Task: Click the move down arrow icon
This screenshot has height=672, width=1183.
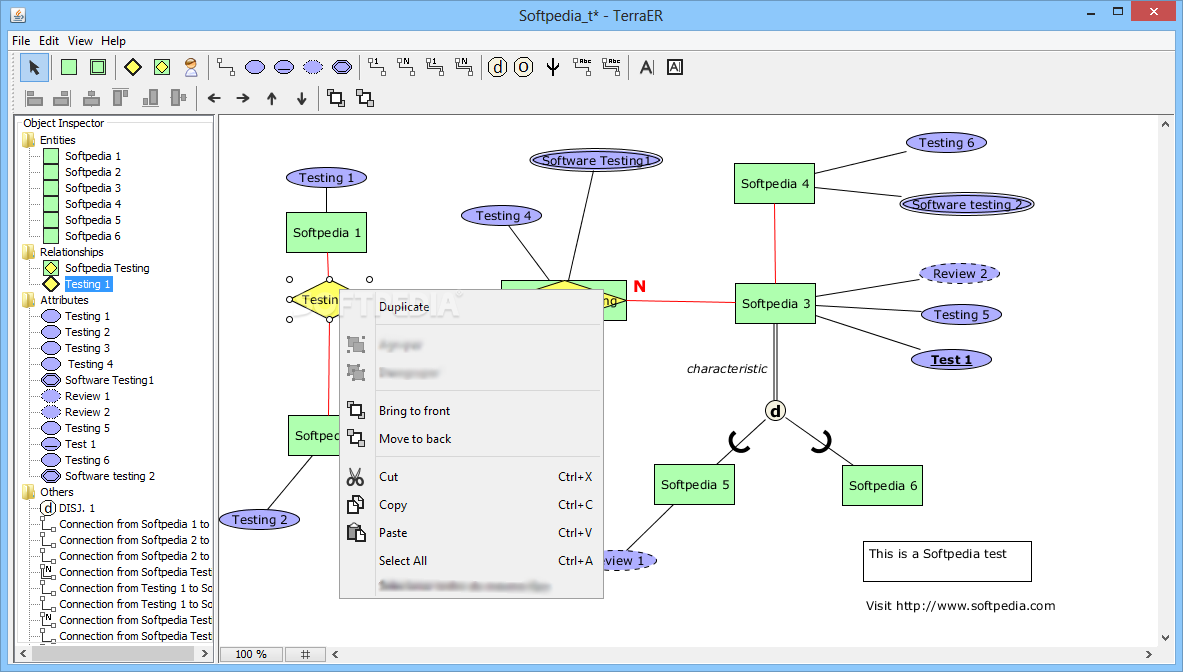Action: click(x=302, y=98)
